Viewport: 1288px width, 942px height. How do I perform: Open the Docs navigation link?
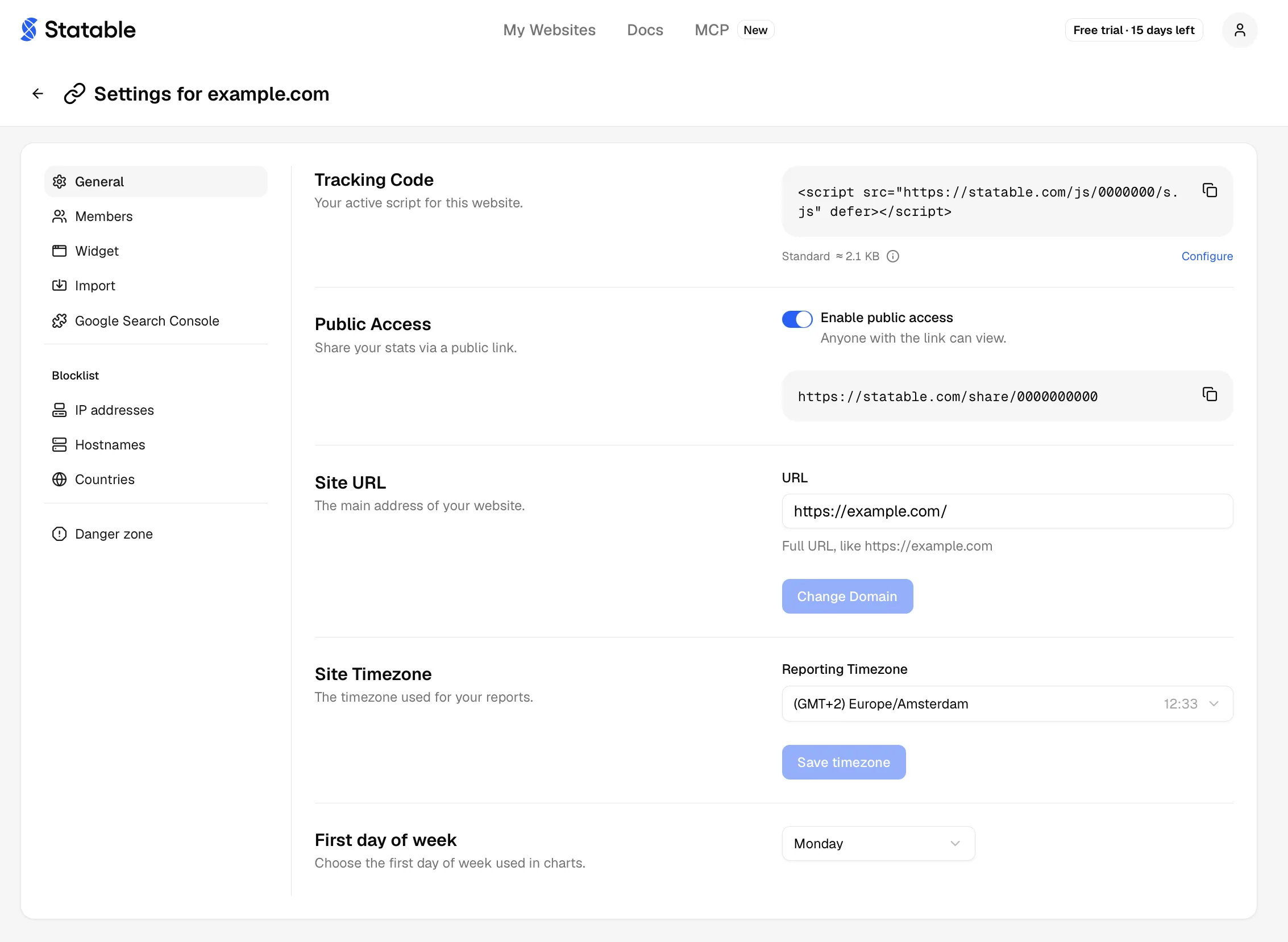click(645, 30)
